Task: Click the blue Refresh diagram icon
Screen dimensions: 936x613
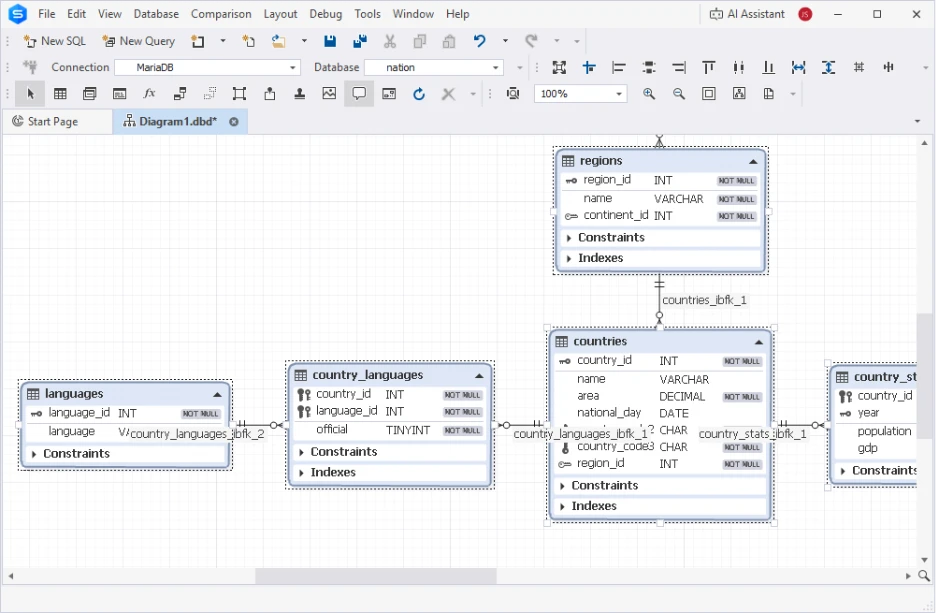Action: pos(419,94)
